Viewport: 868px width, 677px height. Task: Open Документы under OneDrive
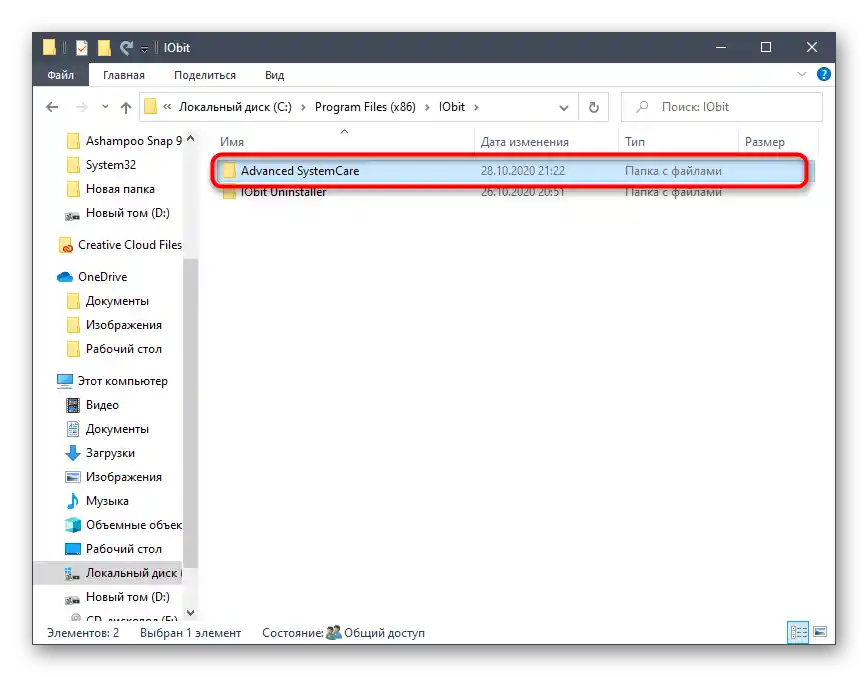117,301
